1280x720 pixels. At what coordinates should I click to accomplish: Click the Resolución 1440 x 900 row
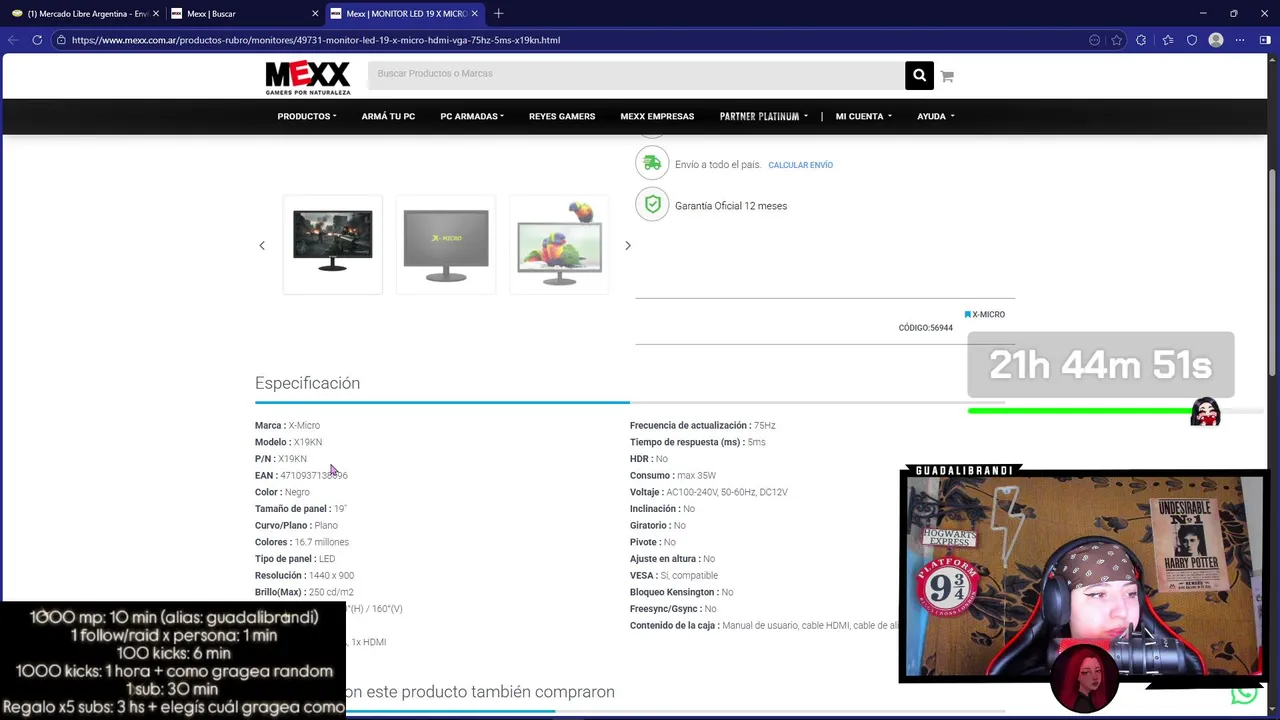[x=304, y=575]
